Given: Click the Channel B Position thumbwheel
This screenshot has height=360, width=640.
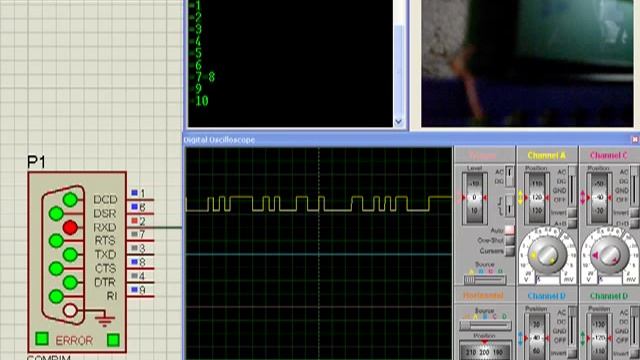Looking at the screenshot, I should coord(537,337).
